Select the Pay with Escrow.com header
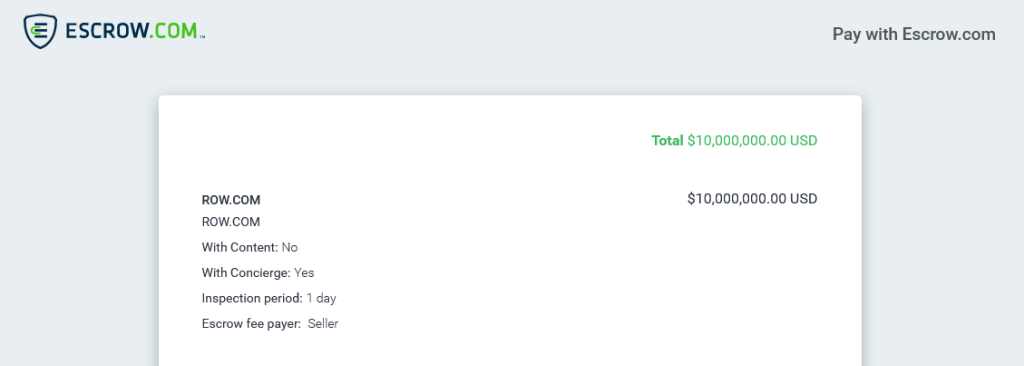Screen dimensions: 1024x366 (914, 34)
